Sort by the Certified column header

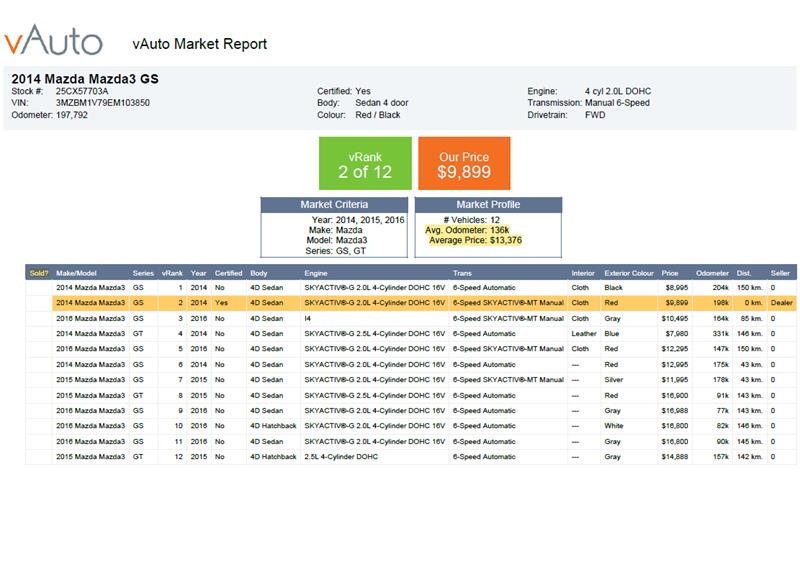229,273
